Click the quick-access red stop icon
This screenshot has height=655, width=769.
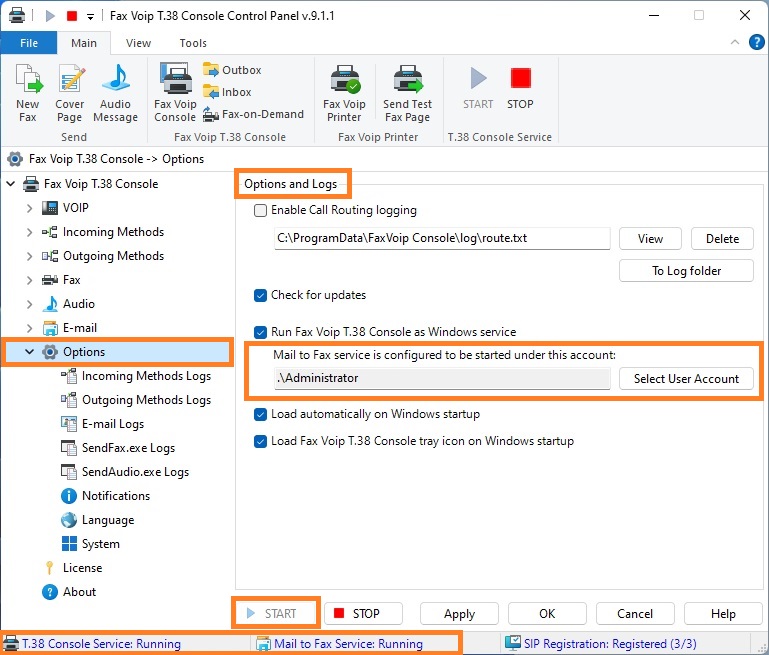[72, 16]
